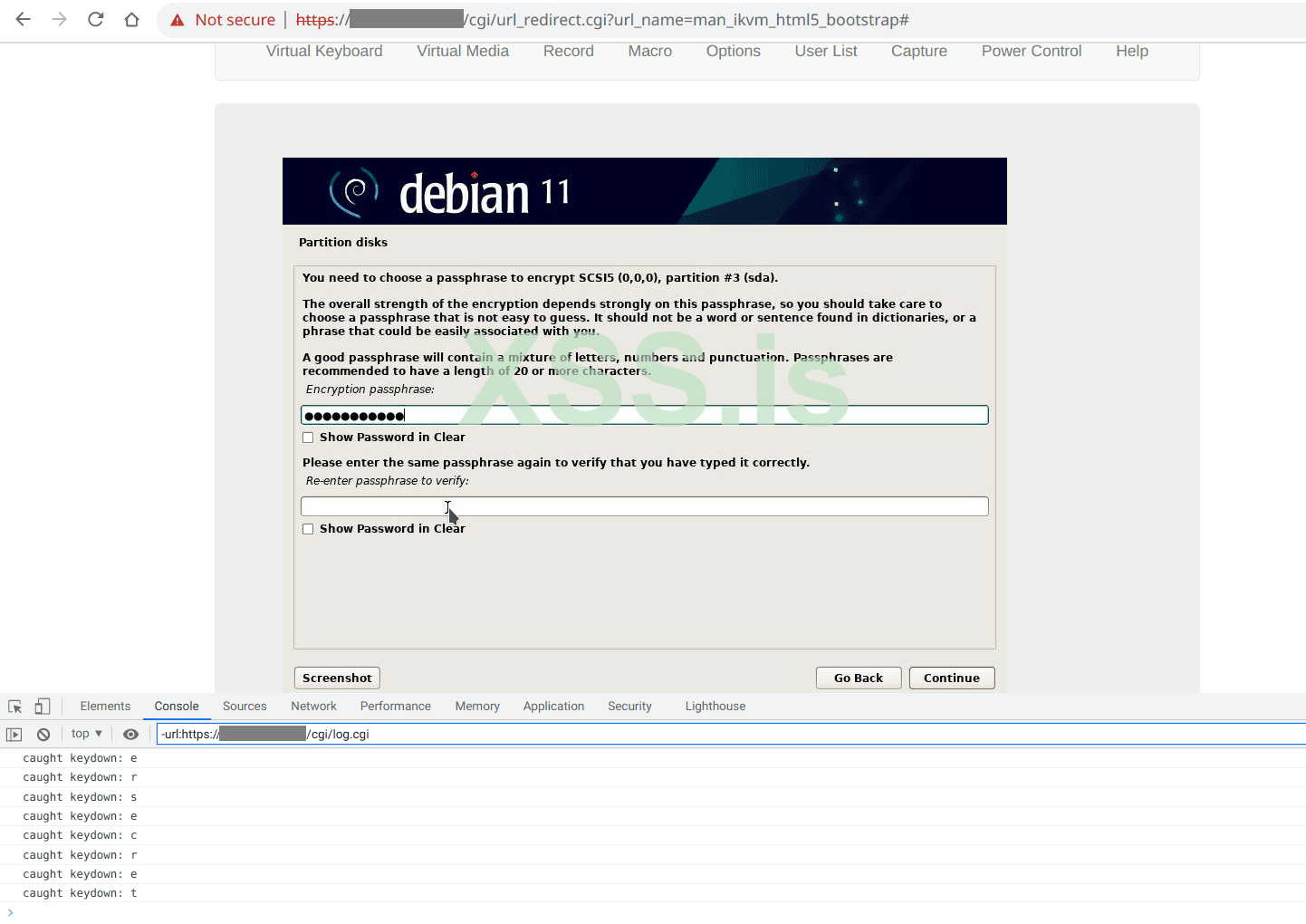Switch to the Elements tab
This screenshot has width=1306, height=924.
click(105, 707)
